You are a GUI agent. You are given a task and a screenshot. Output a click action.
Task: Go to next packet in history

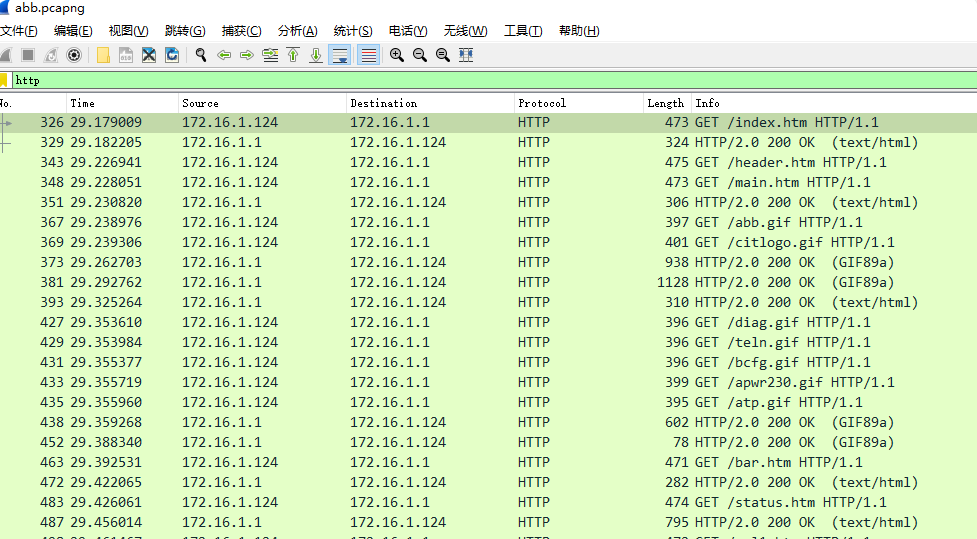247,55
